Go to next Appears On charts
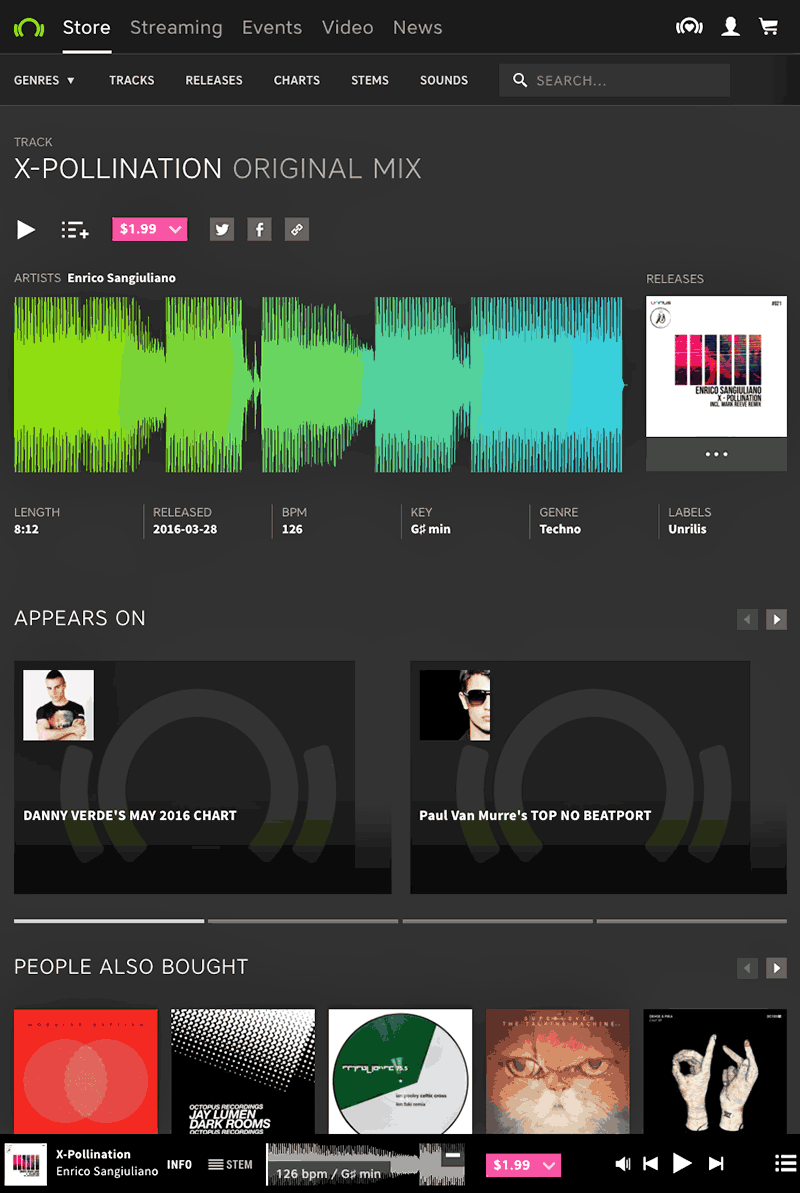 (x=776, y=619)
